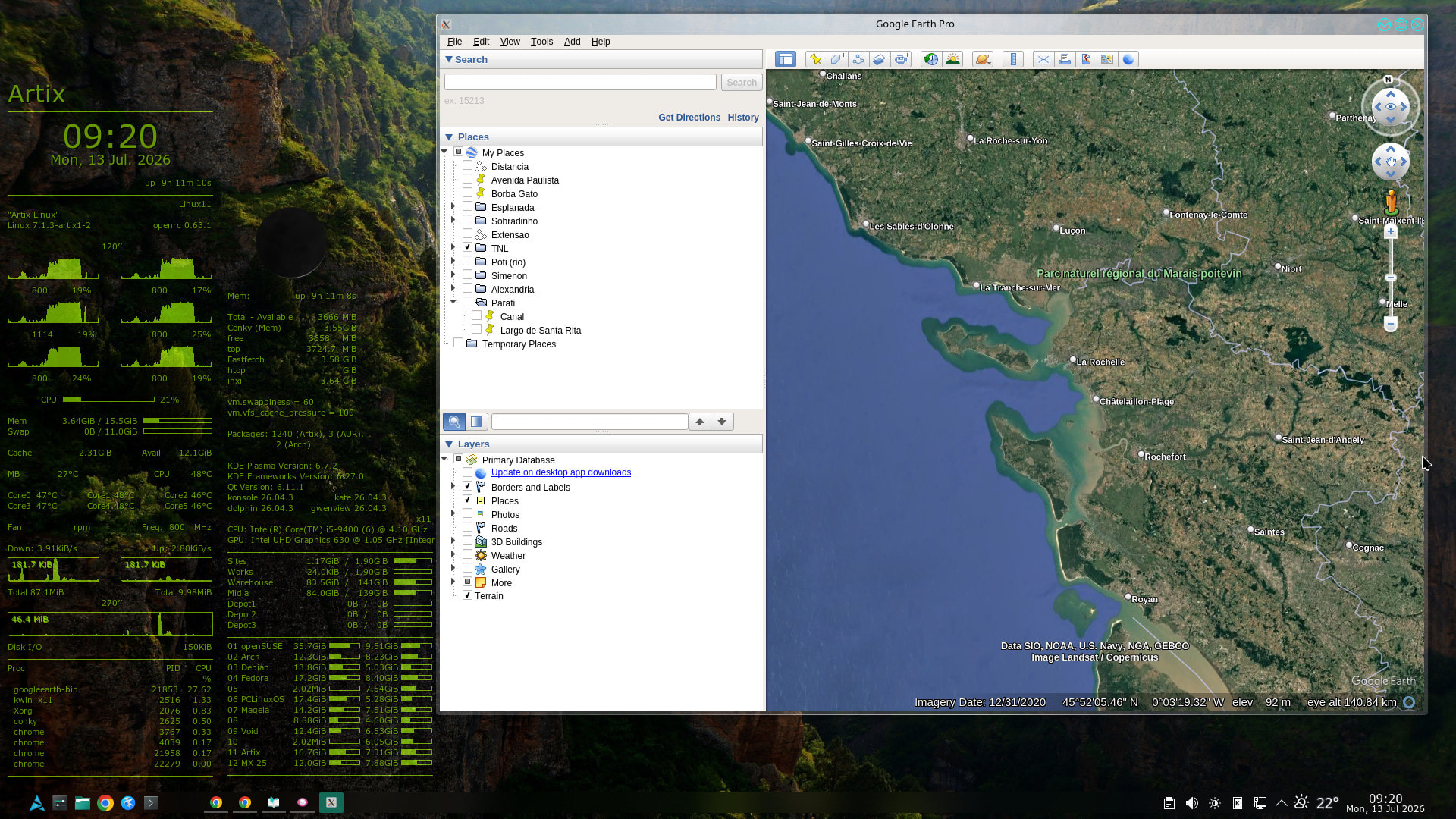Open the Tools menu

tap(541, 42)
